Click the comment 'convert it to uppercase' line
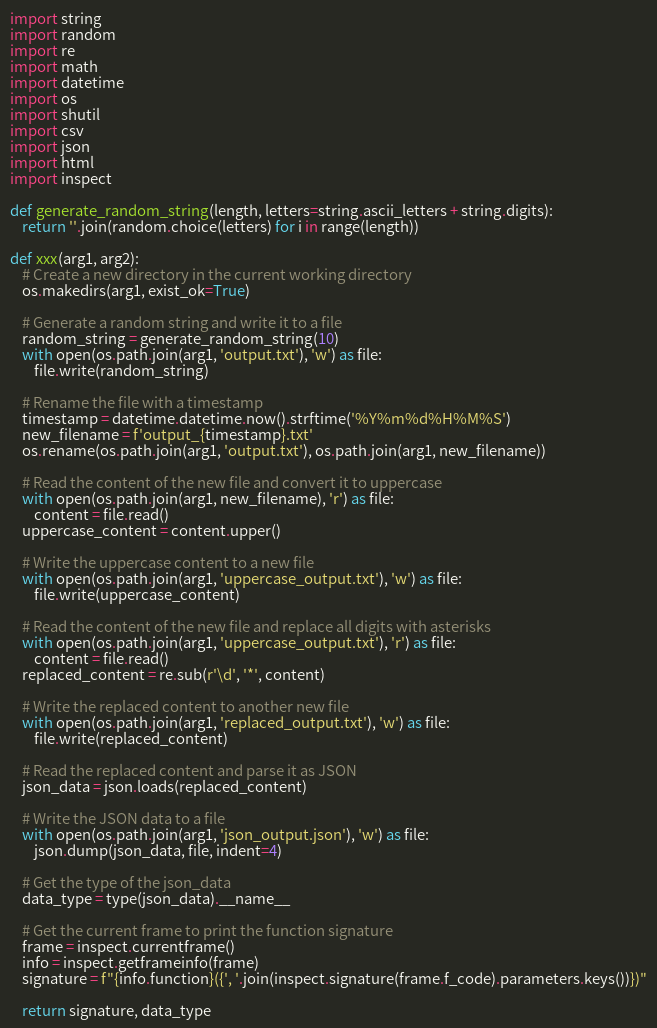Screen dimensions: 657x1028 point(231,483)
